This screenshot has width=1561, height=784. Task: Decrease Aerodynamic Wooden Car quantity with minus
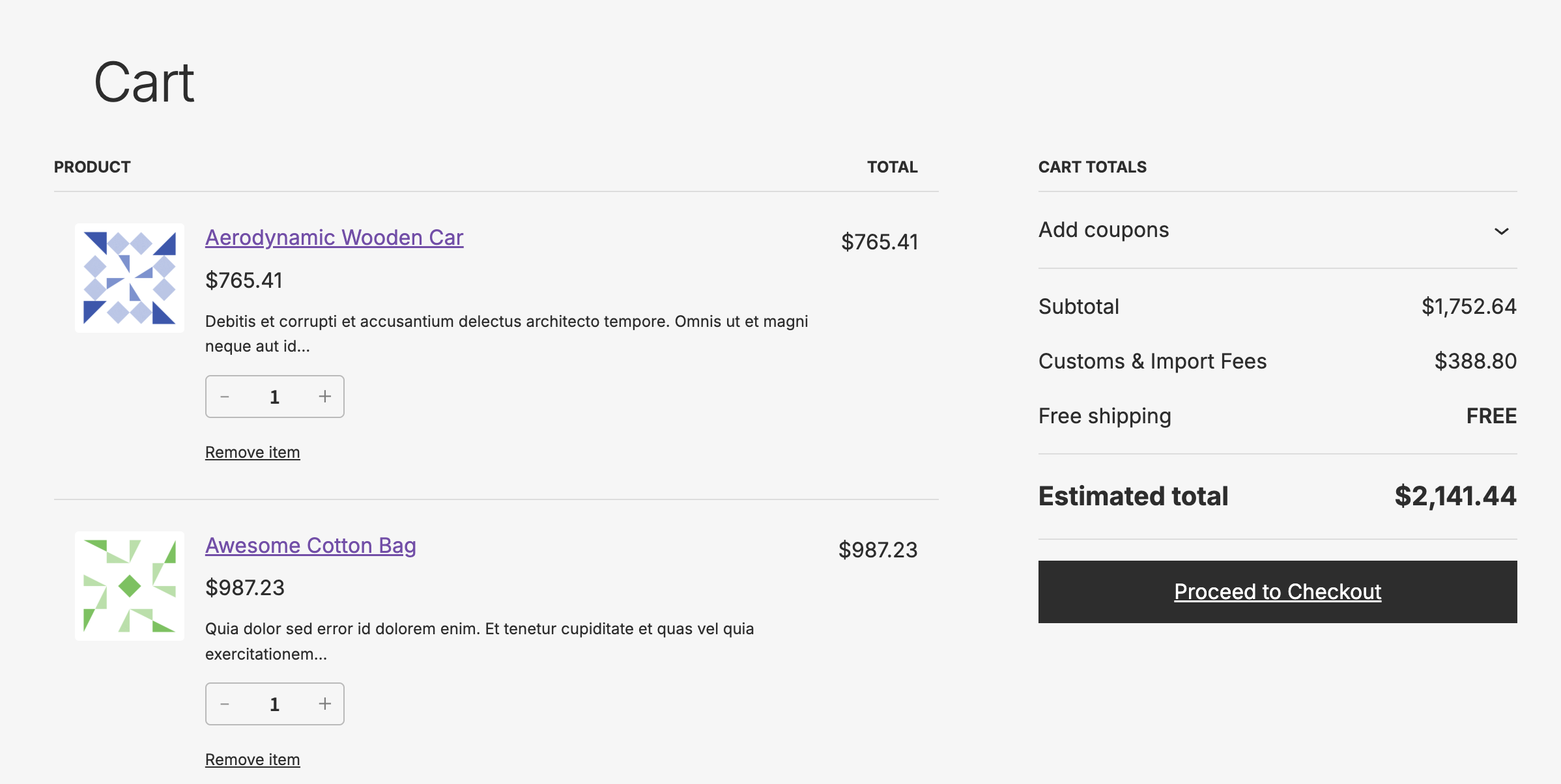(x=225, y=397)
